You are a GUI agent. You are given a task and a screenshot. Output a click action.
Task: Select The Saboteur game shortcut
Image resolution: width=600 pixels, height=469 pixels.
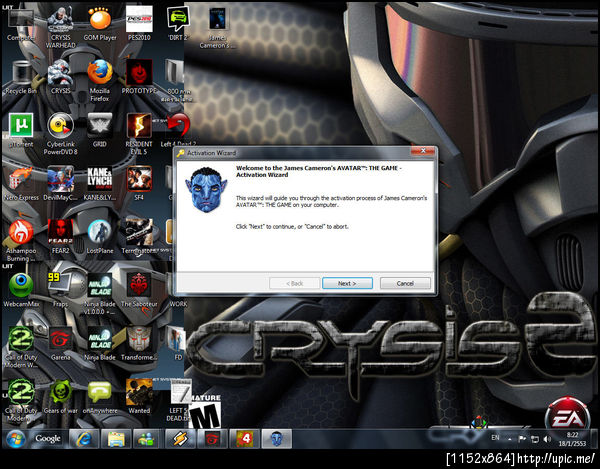click(139, 290)
